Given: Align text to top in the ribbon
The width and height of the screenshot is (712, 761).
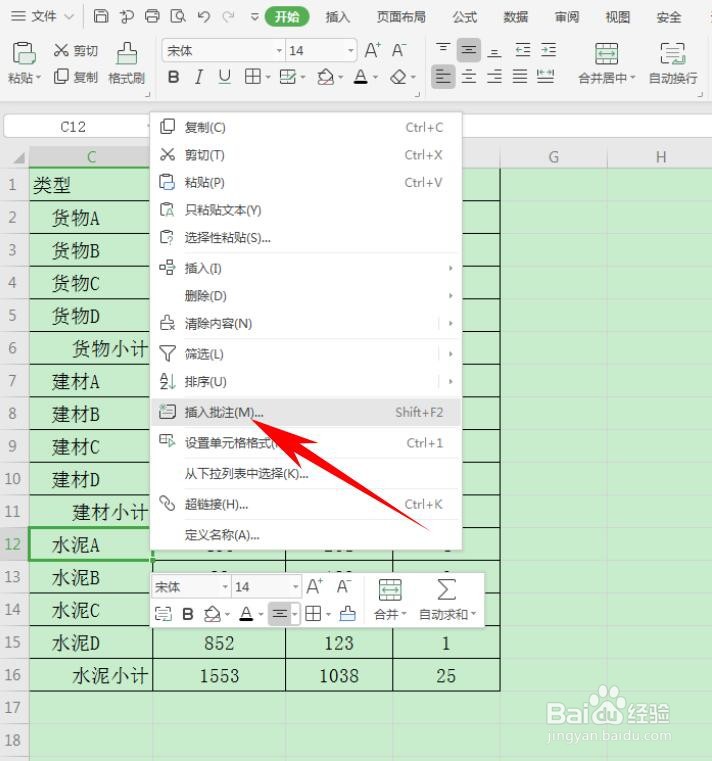Looking at the screenshot, I should tap(443, 50).
